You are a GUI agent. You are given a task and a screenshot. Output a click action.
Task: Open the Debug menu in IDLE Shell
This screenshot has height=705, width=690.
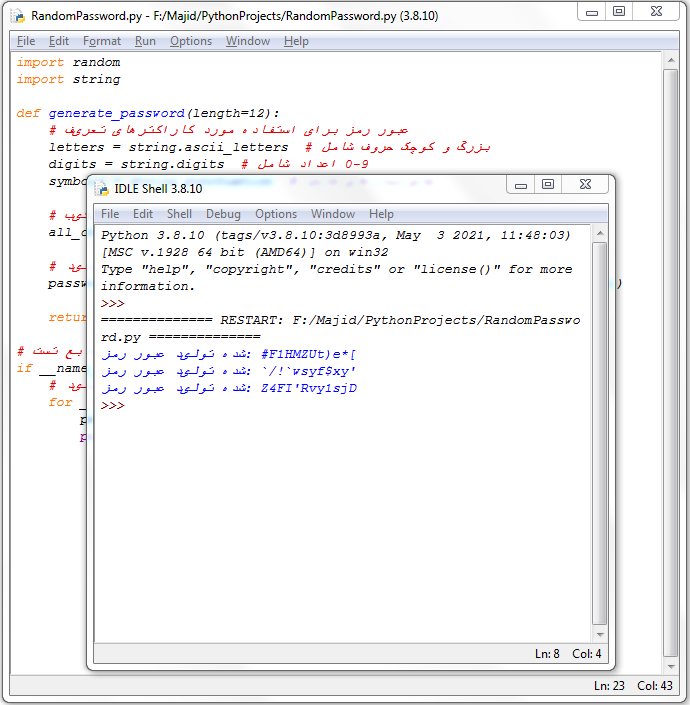click(x=223, y=214)
